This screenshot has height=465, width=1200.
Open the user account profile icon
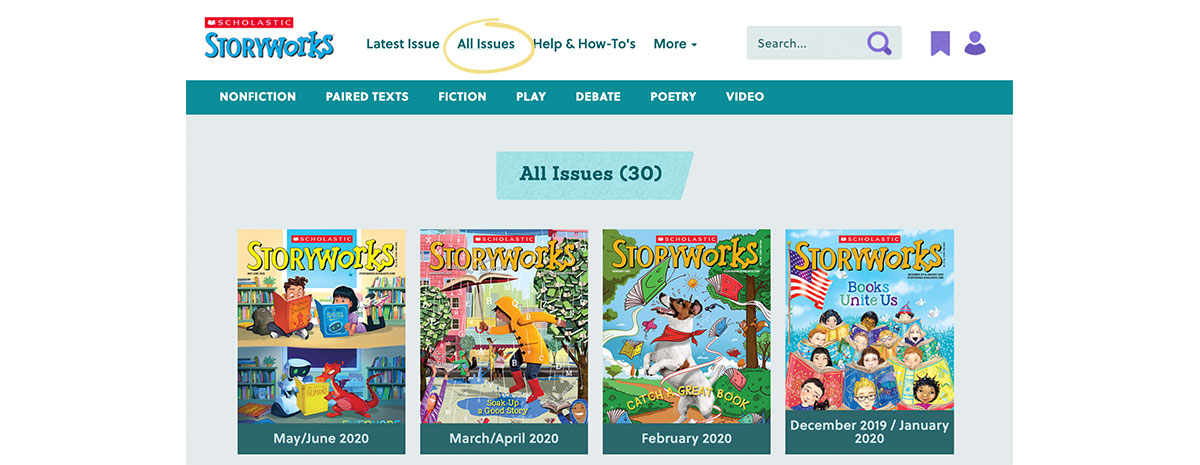(x=975, y=43)
